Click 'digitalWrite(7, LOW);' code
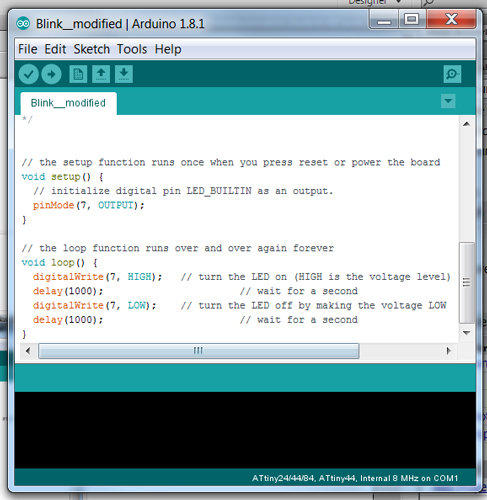The width and height of the screenshot is (487, 500). (94, 306)
